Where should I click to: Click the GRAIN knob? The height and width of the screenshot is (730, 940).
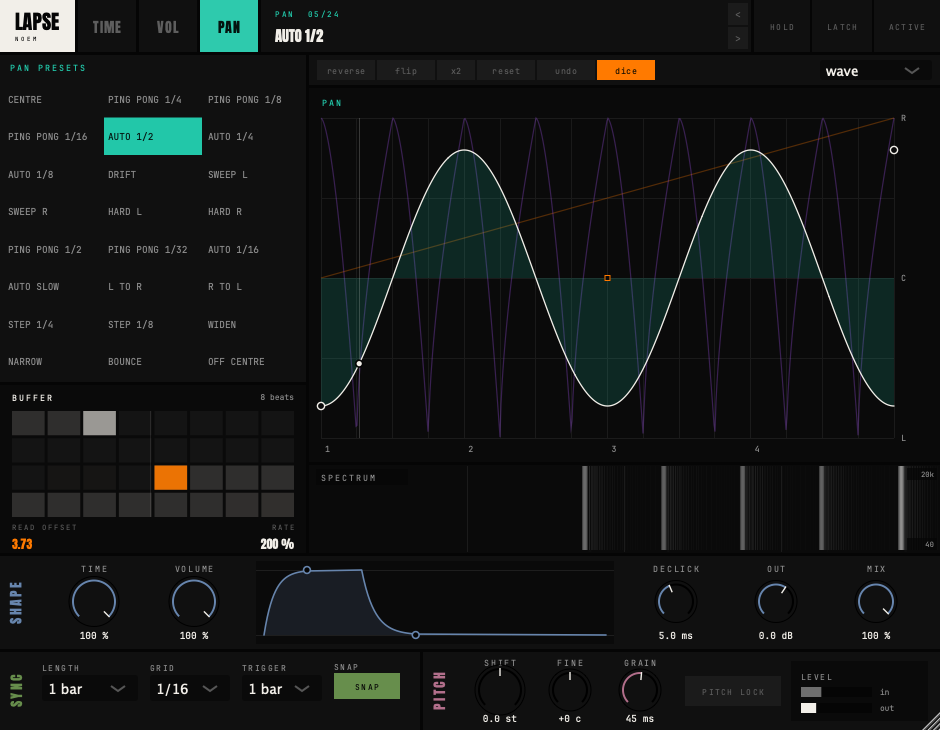coord(640,689)
